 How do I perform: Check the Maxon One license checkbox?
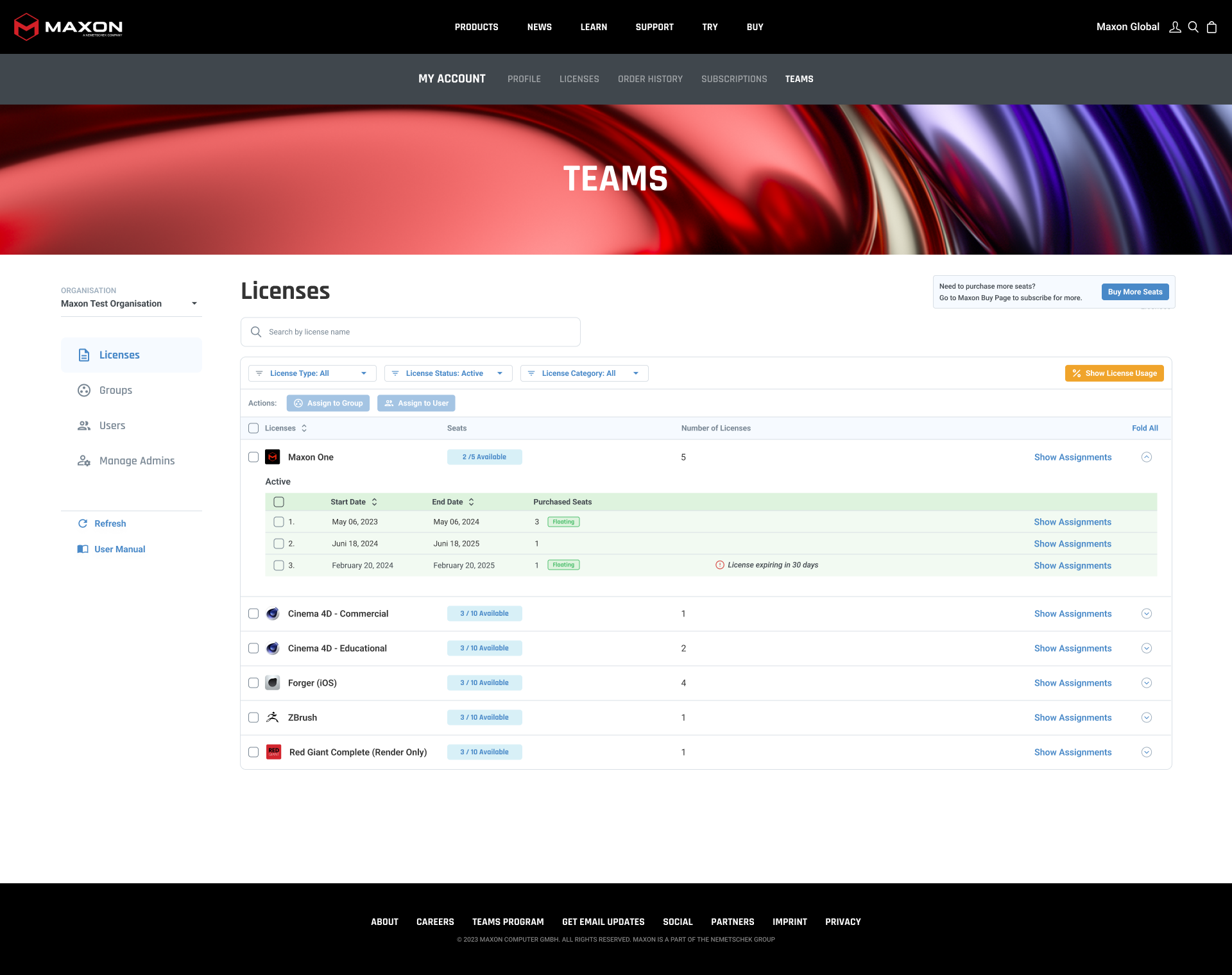(253, 457)
